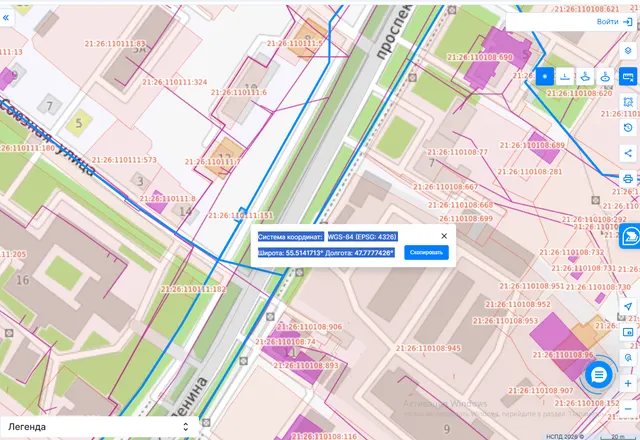Open the history clock button
This screenshot has width=640, height=440.
pyautogui.click(x=628, y=128)
